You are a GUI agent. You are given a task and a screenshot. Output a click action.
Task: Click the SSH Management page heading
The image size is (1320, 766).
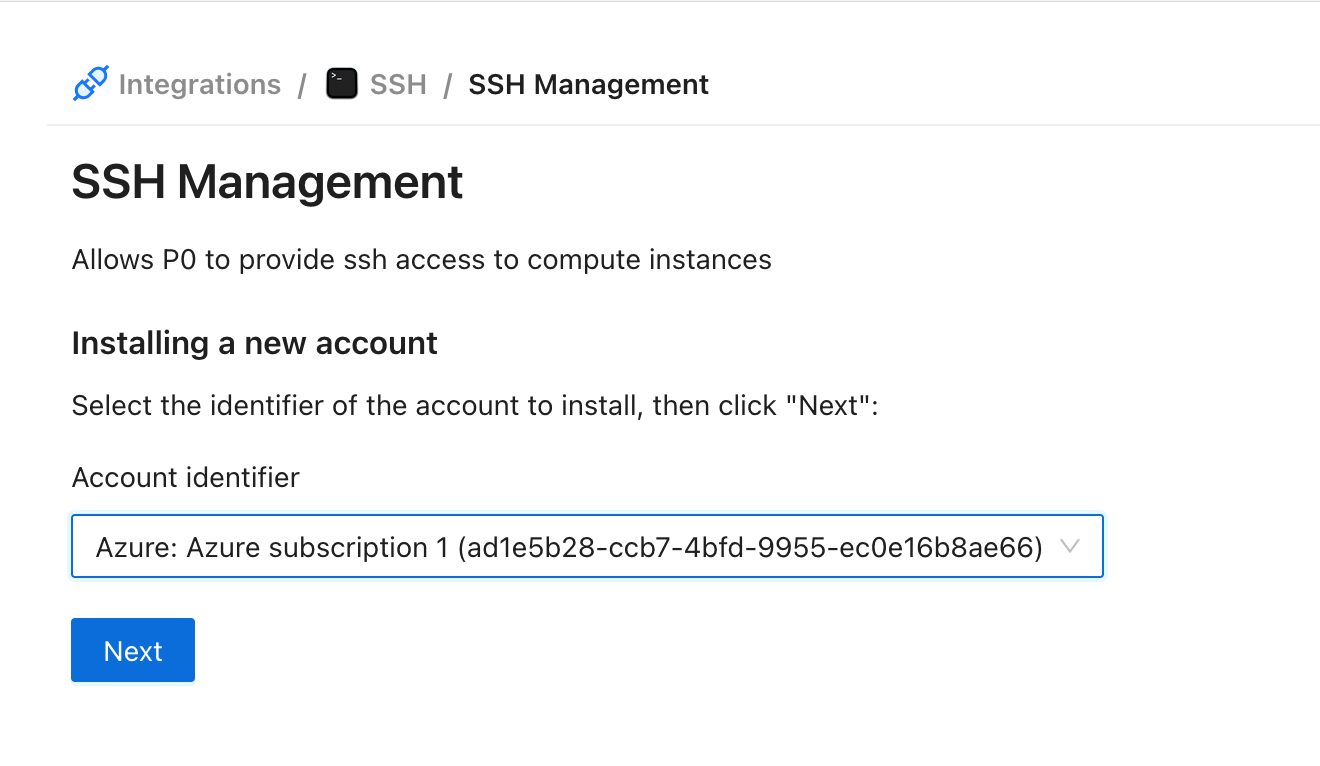point(267,184)
